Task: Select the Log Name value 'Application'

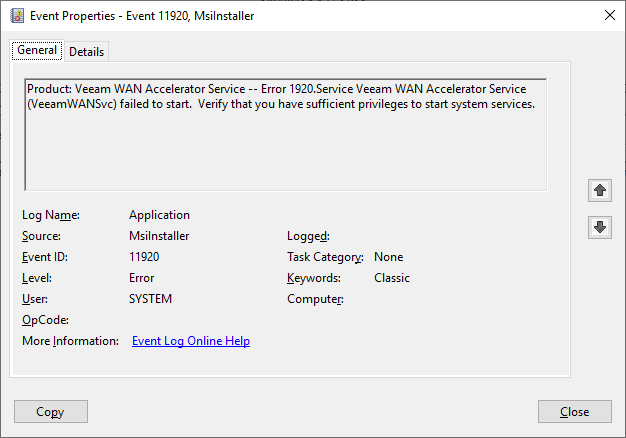Action: 159,215
